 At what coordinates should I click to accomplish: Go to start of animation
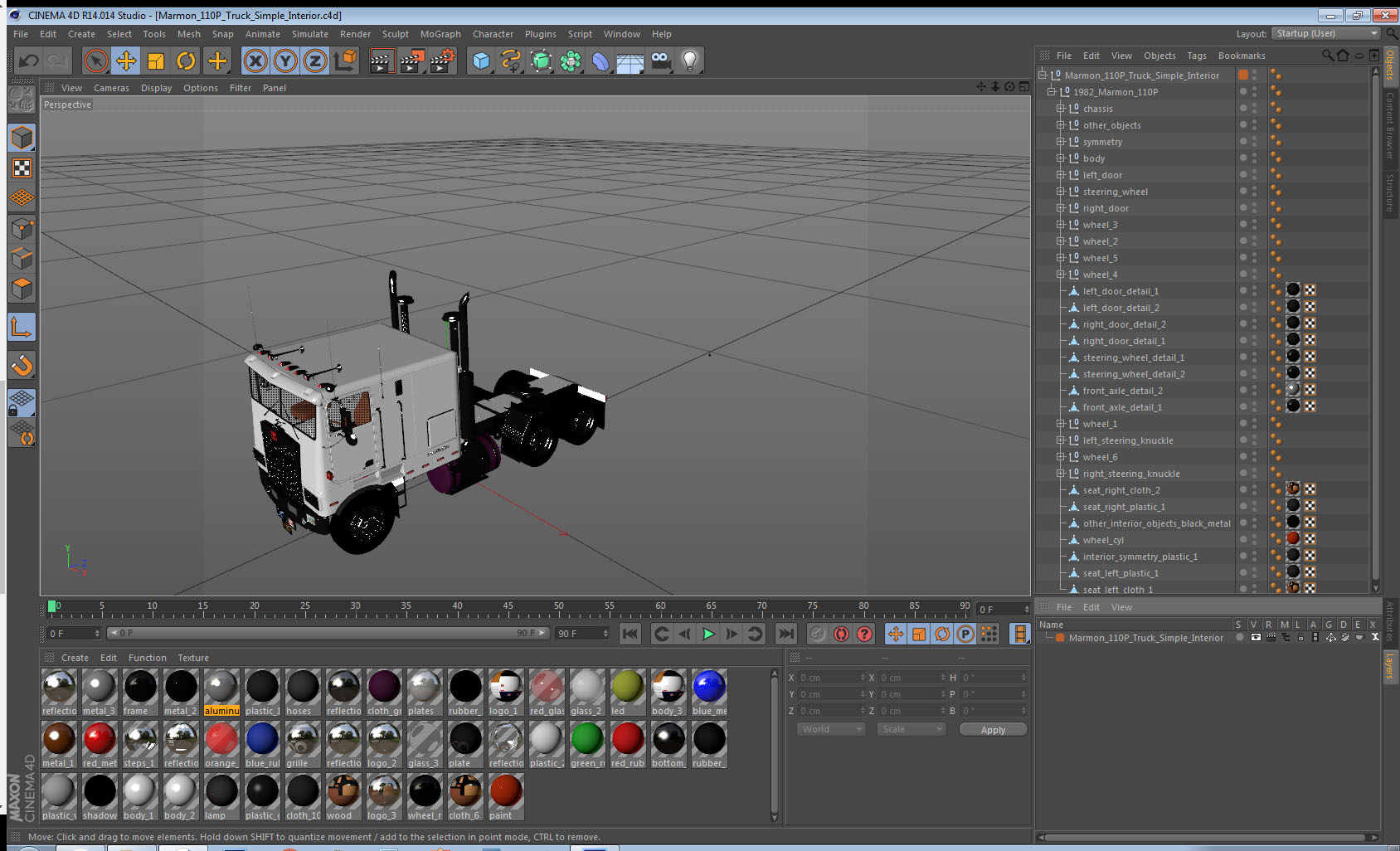[x=630, y=634]
